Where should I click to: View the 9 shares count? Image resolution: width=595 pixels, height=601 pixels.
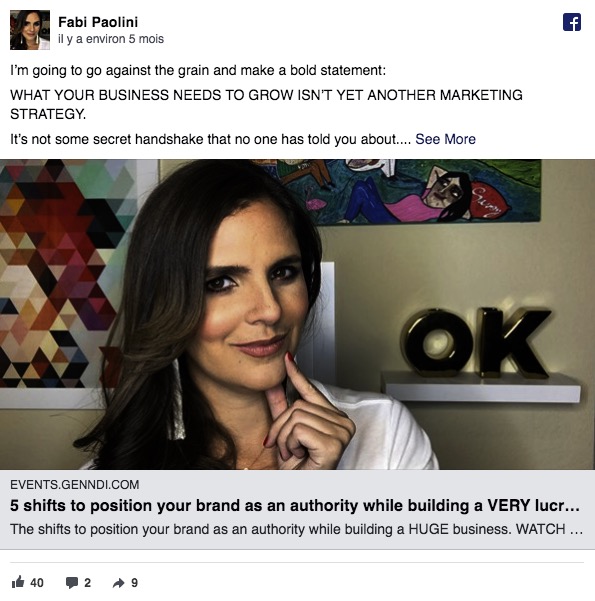point(134,583)
